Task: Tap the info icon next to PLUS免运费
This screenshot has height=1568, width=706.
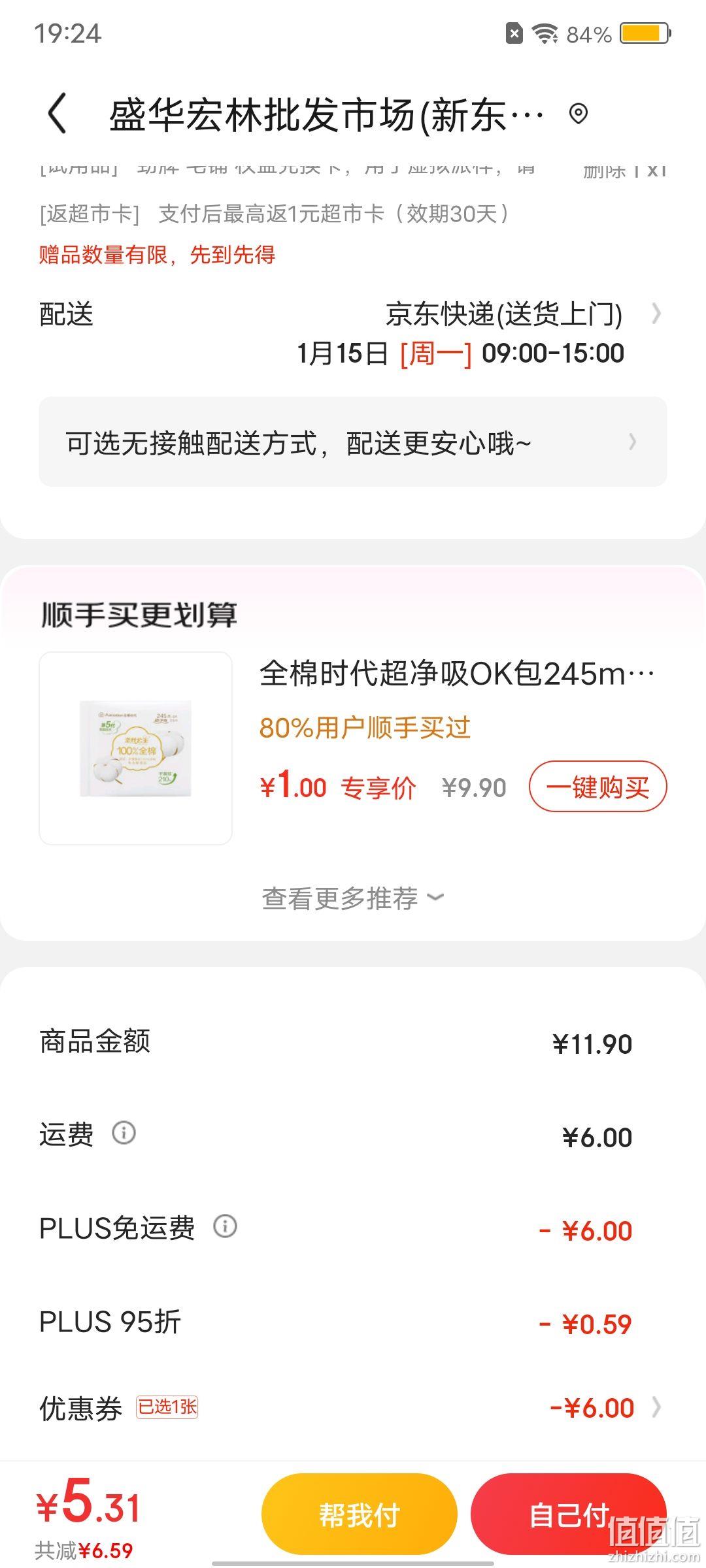Action: pyautogui.click(x=225, y=1226)
